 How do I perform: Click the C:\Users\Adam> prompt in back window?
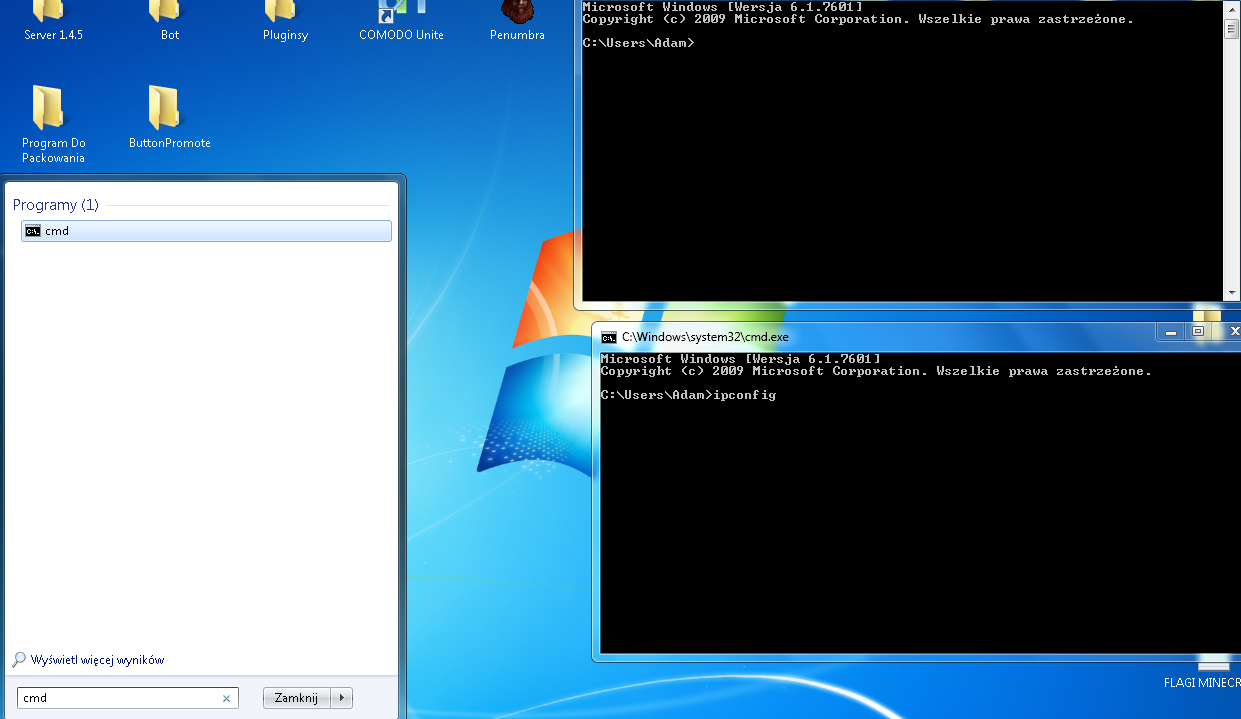click(x=638, y=43)
